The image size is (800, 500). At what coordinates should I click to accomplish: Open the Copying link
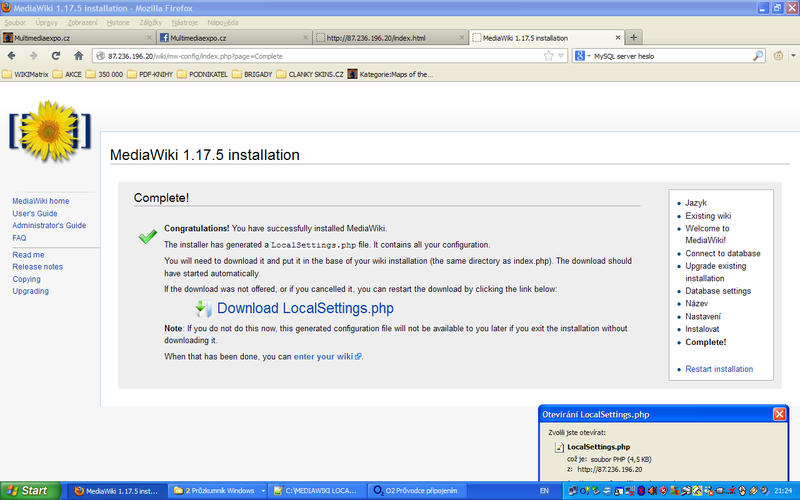pyautogui.click(x=26, y=279)
